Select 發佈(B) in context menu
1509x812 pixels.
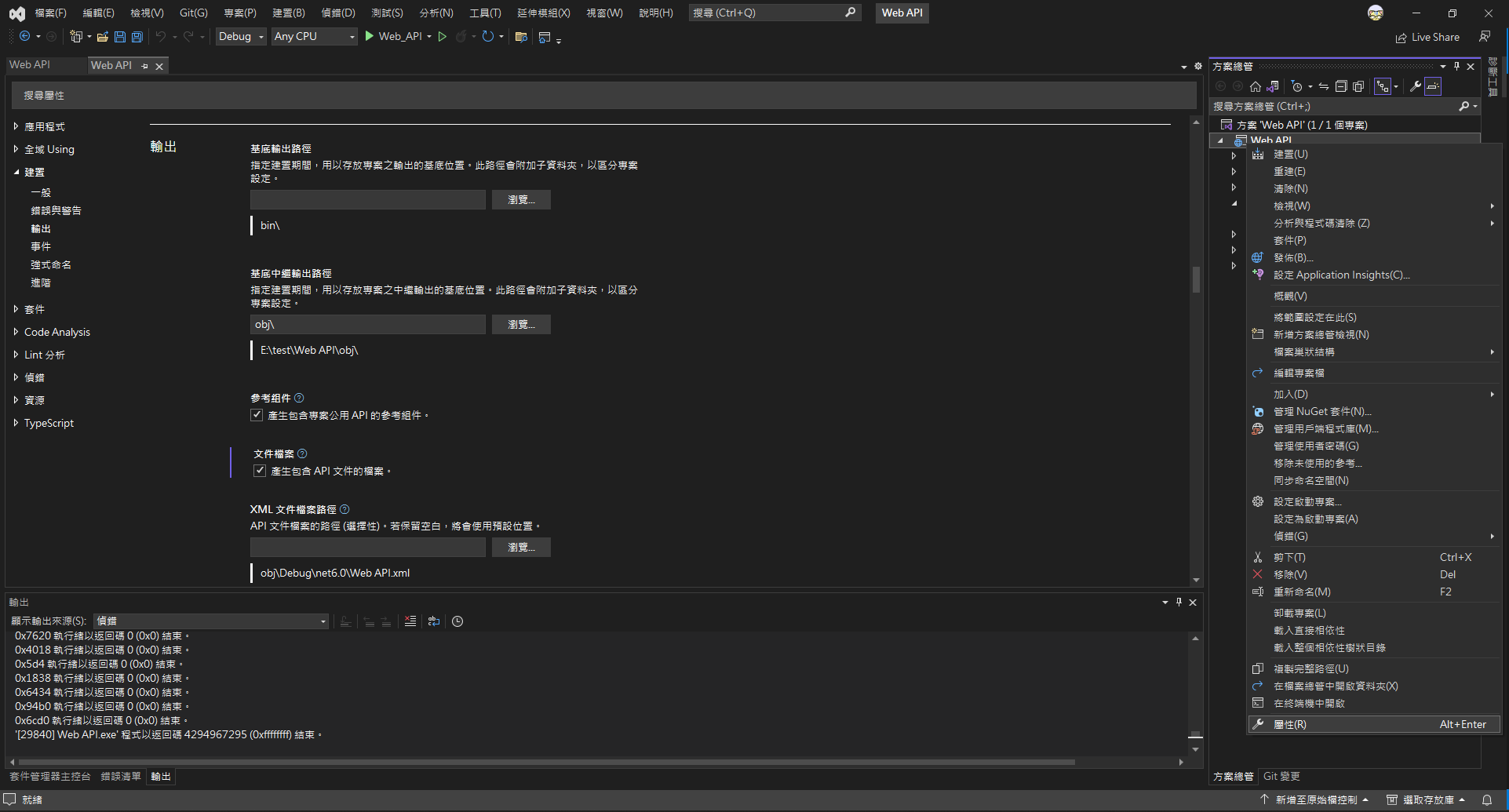tap(1373, 257)
